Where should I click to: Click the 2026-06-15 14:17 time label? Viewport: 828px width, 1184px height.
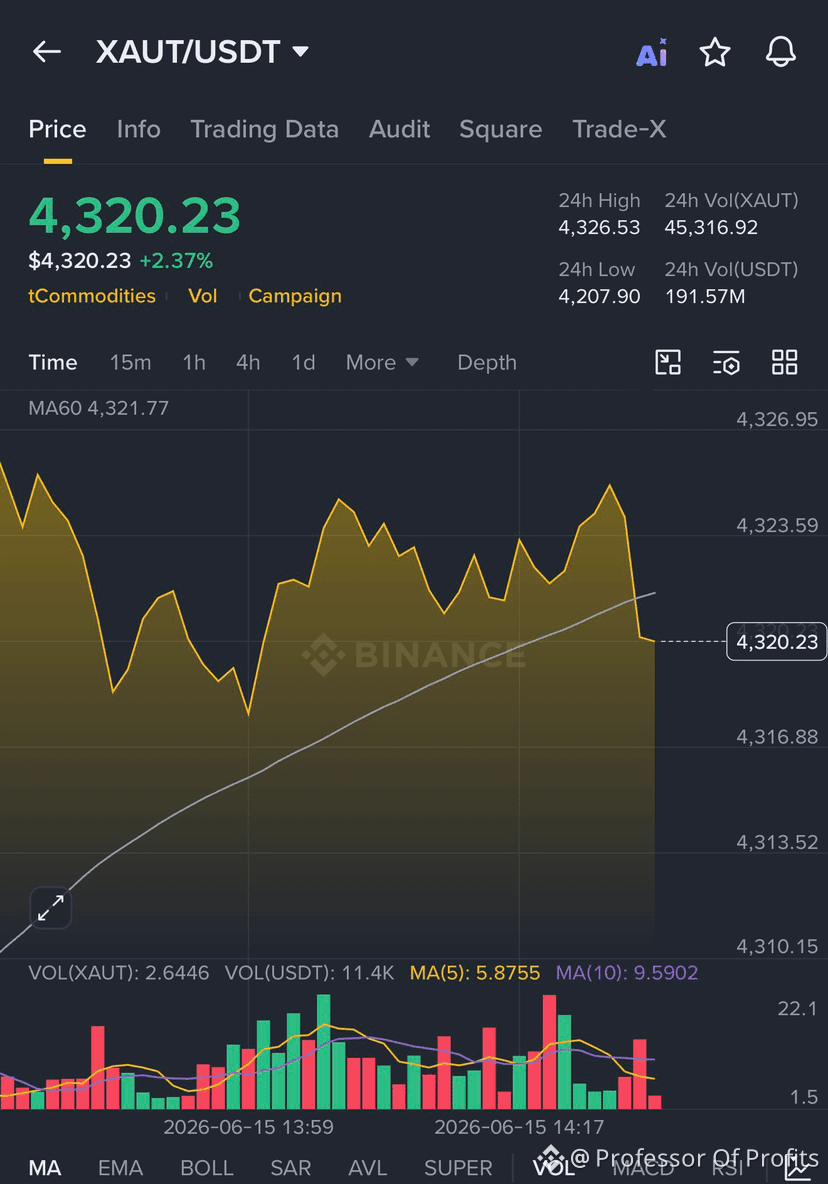coord(519,1127)
